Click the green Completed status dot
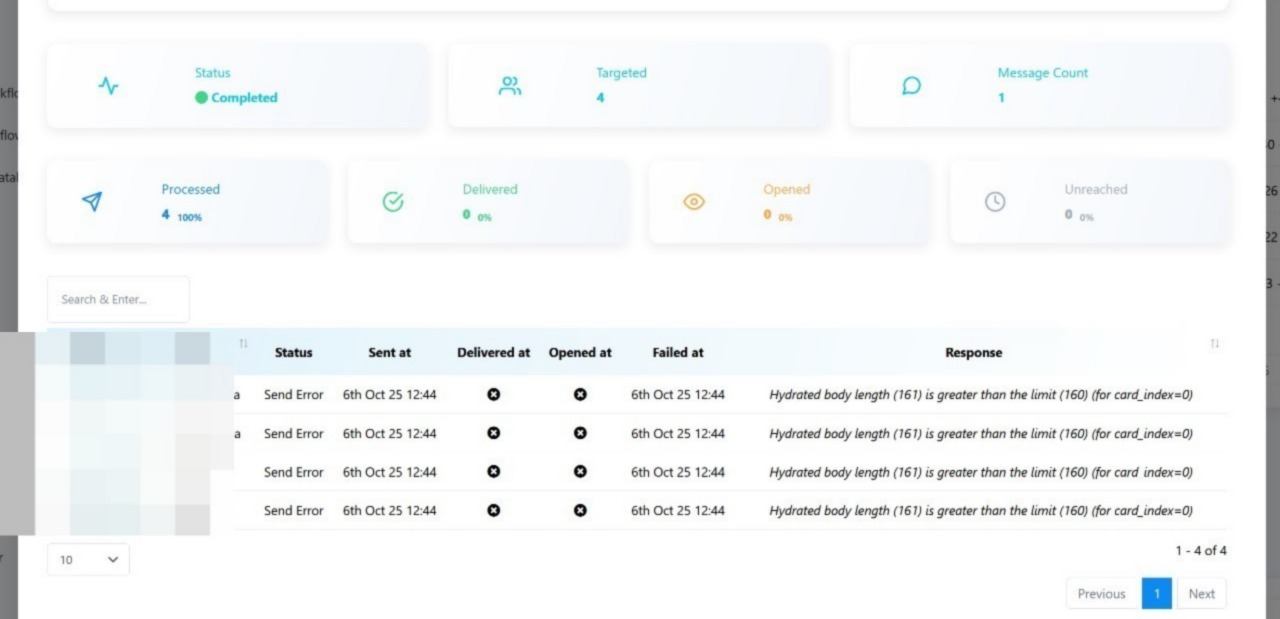1280x619 pixels. [201, 98]
